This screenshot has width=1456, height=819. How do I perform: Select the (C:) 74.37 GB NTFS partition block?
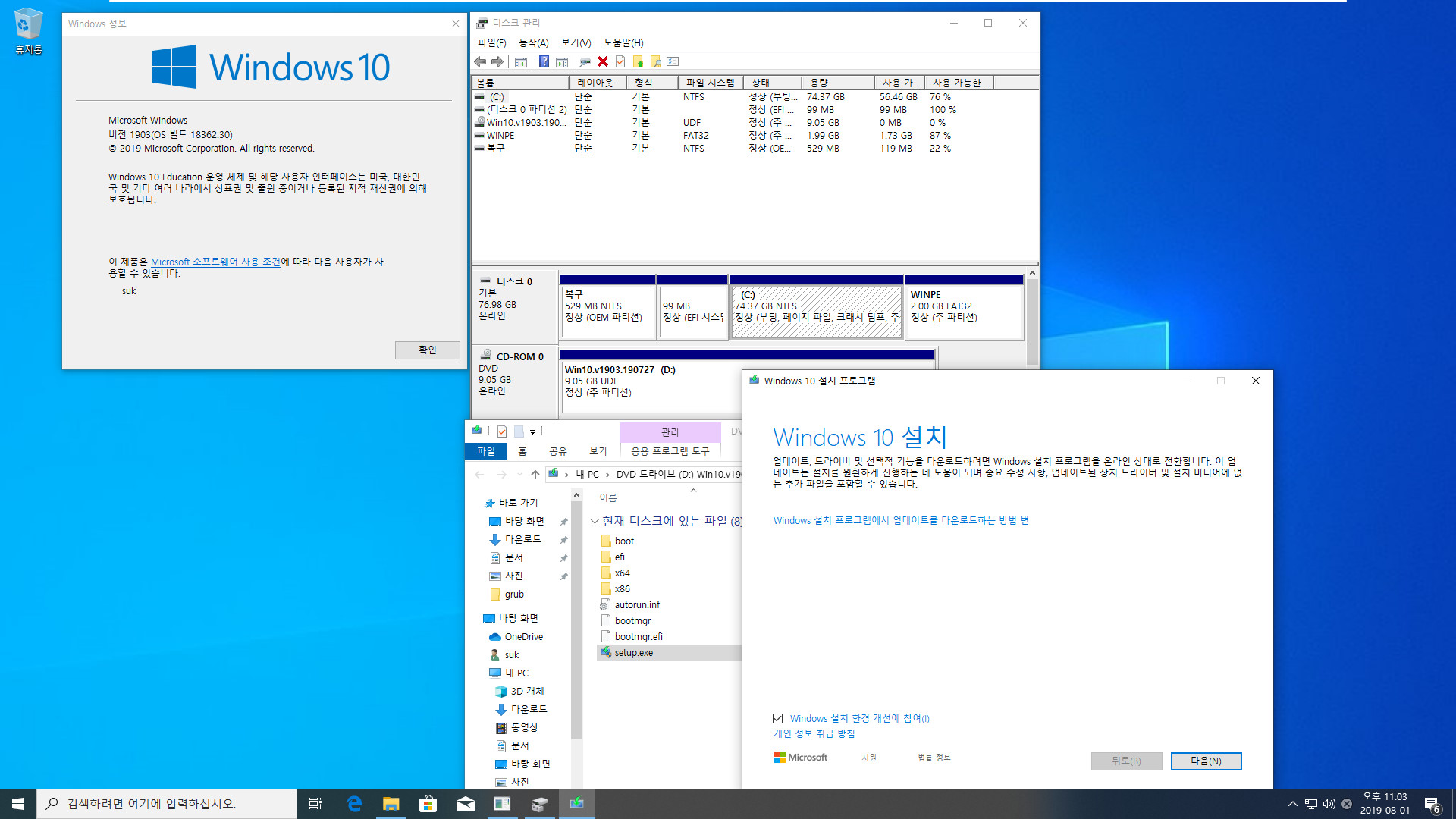coord(816,306)
